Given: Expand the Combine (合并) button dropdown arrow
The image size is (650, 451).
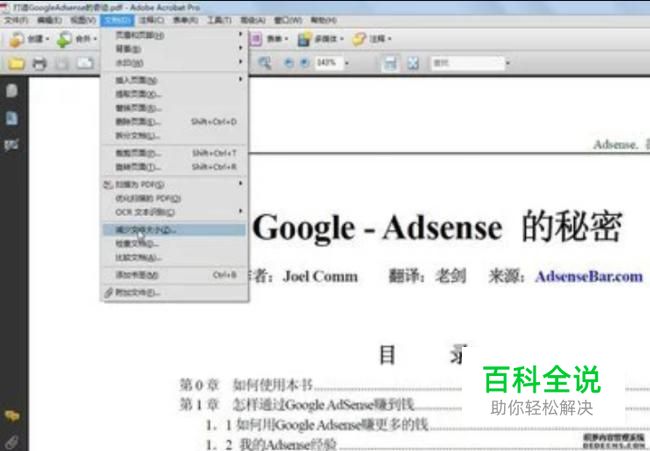Looking at the screenshot, I should (95, 39).
